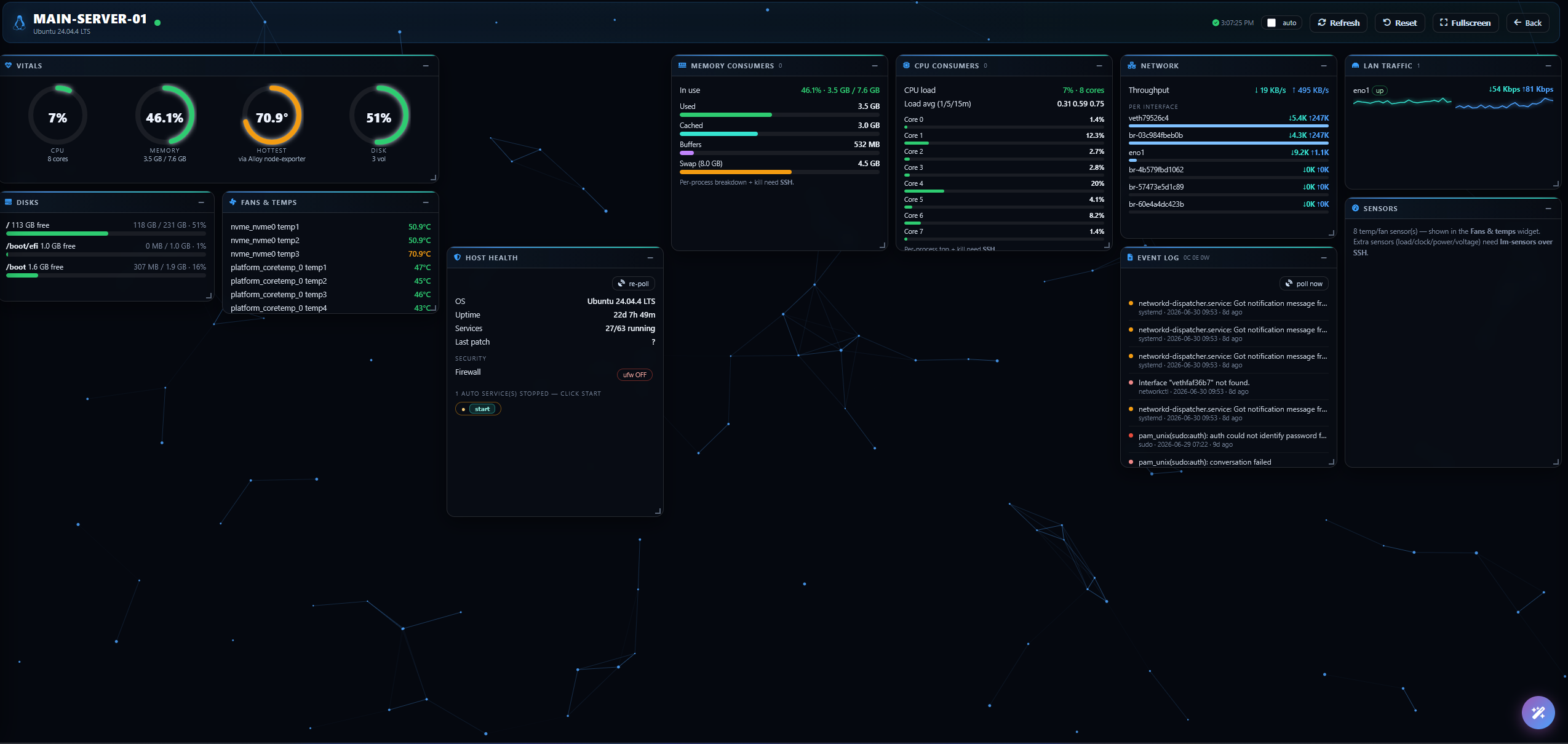The height and width of the screenshot is (744, 1568).
Task: Click the Disk 51% gauge
Action: click(379, 116)
